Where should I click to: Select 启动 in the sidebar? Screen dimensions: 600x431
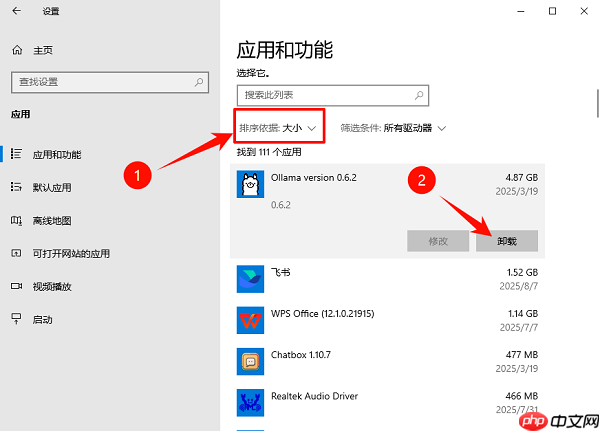(42, 320)
